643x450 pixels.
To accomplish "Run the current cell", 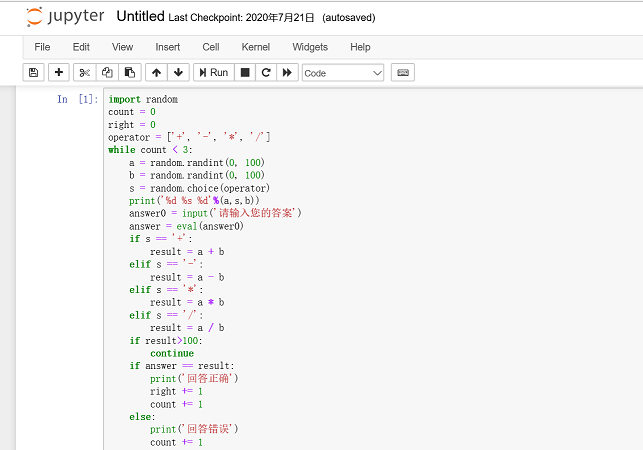I will click(214, 73).
